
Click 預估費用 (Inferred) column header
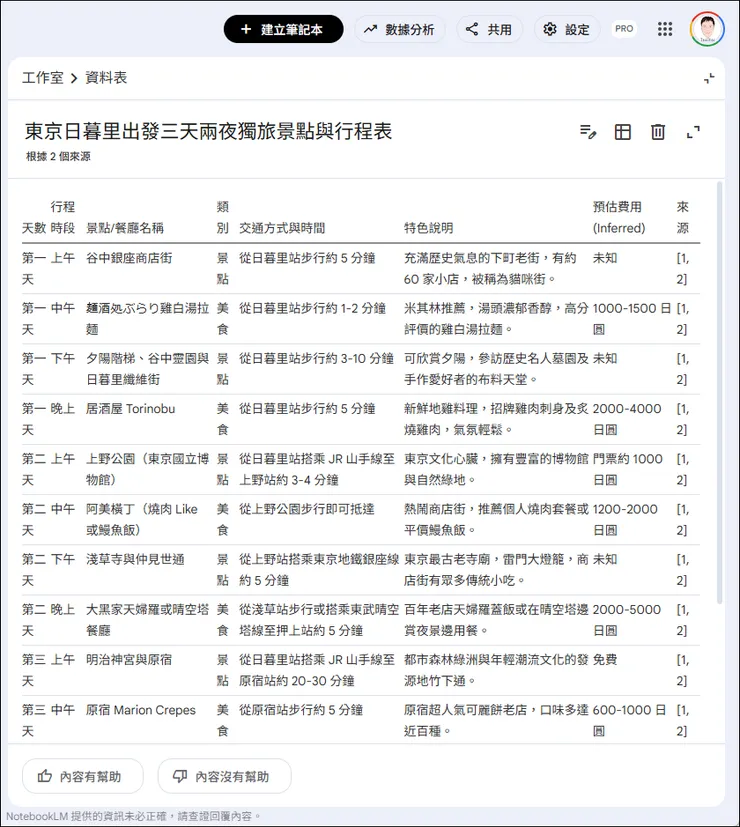pos(619,217)
